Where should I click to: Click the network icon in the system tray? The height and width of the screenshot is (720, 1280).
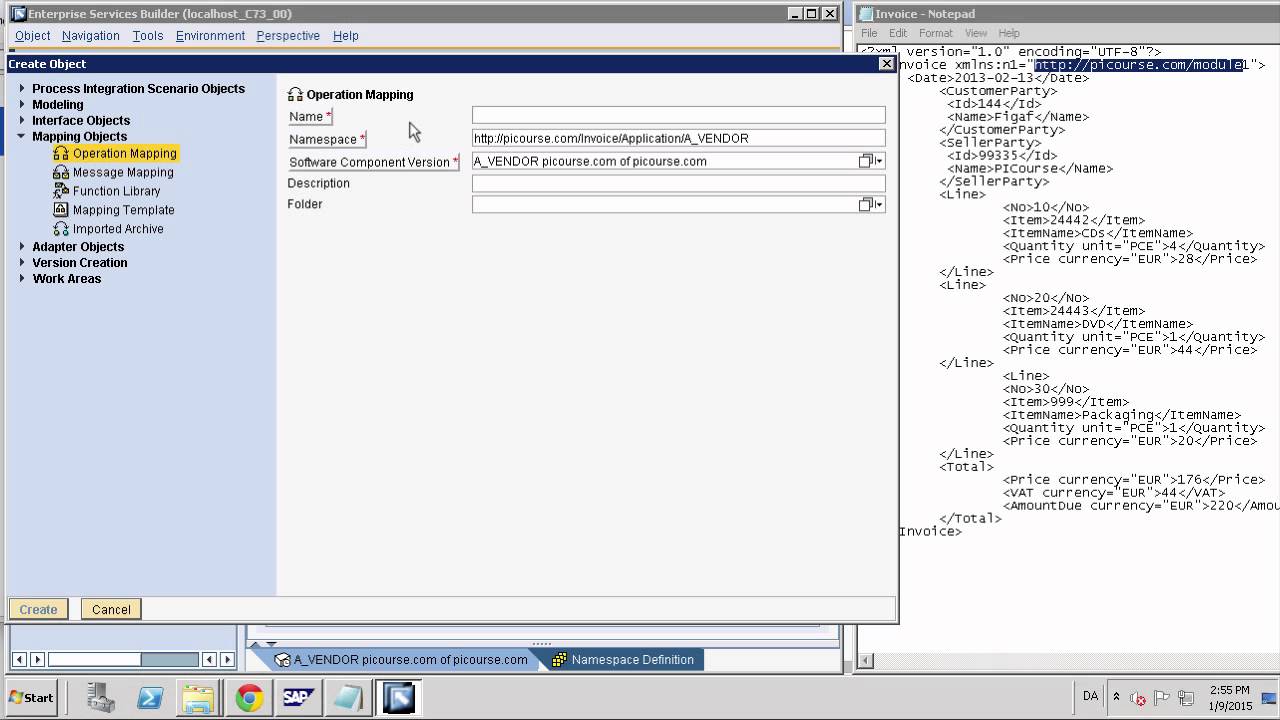[x=1186, y=698]
